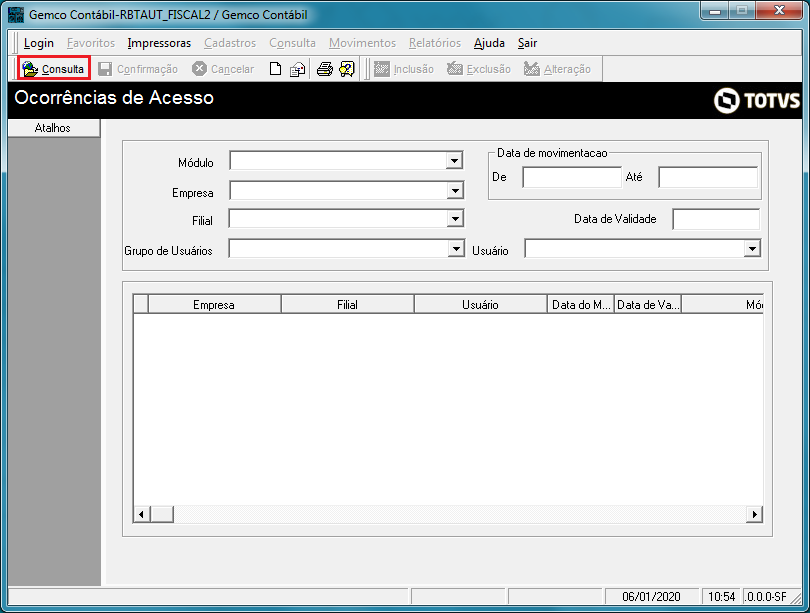Viewport: 810px width, 613px height.
Task: Click the Alteração toolbar button
Action: click(557, 69)
